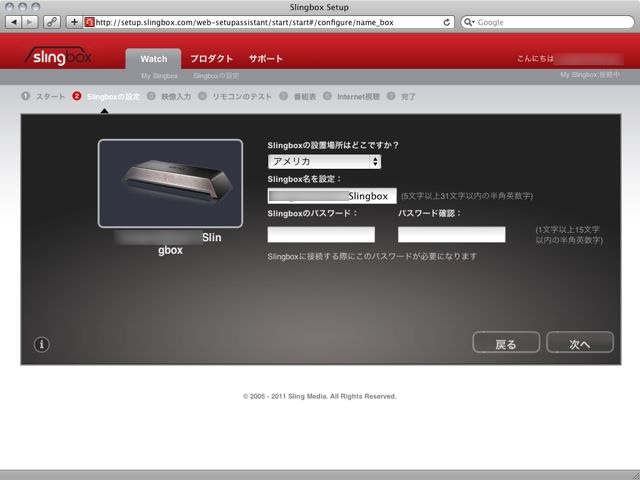The height and width of the screenshot is (480, 640).
Task: Click the browser forward arrow button
Action: (x=30, y=22)
